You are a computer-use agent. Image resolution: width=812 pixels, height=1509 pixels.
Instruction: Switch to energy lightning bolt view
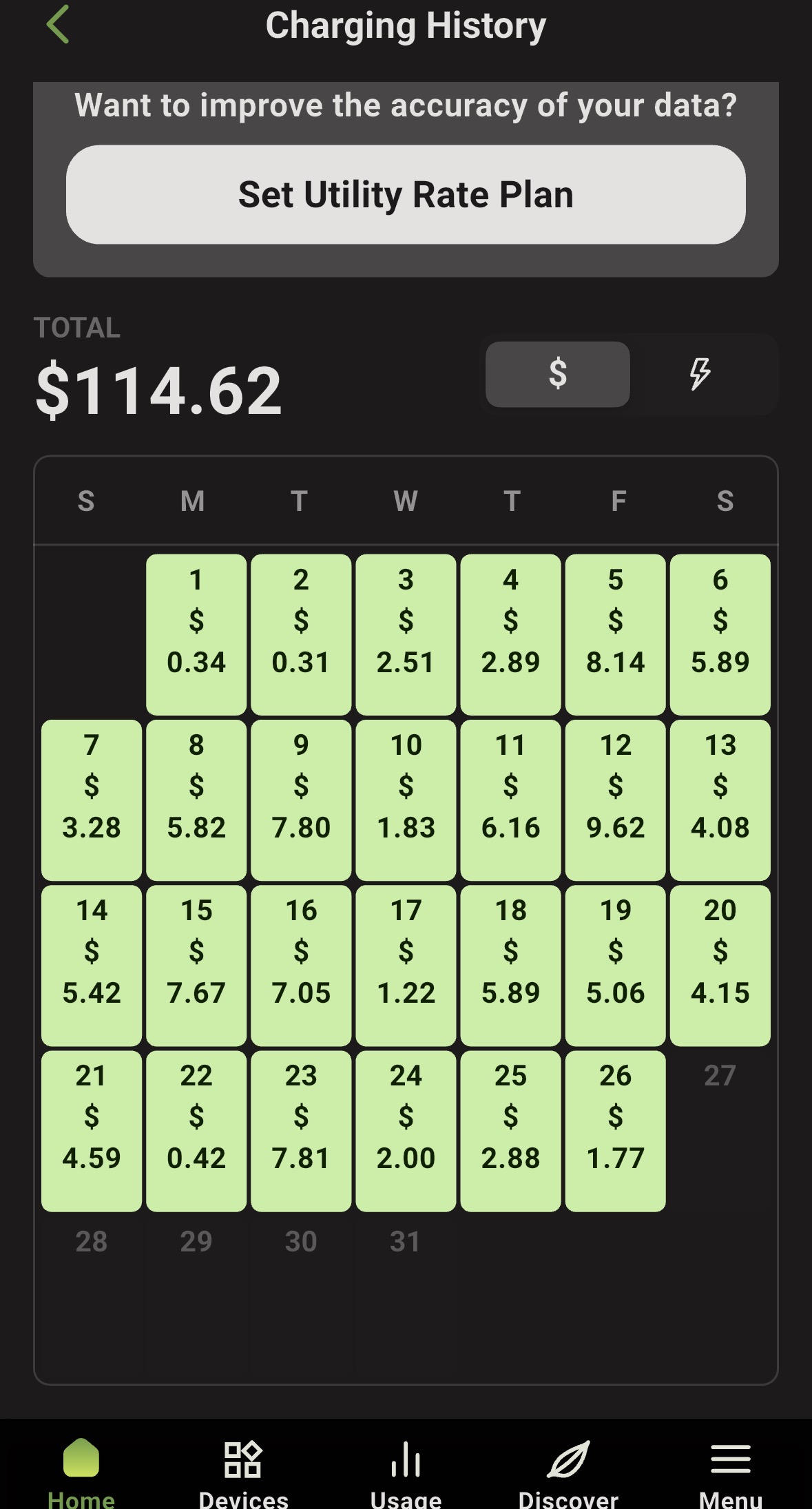(700, 374)
